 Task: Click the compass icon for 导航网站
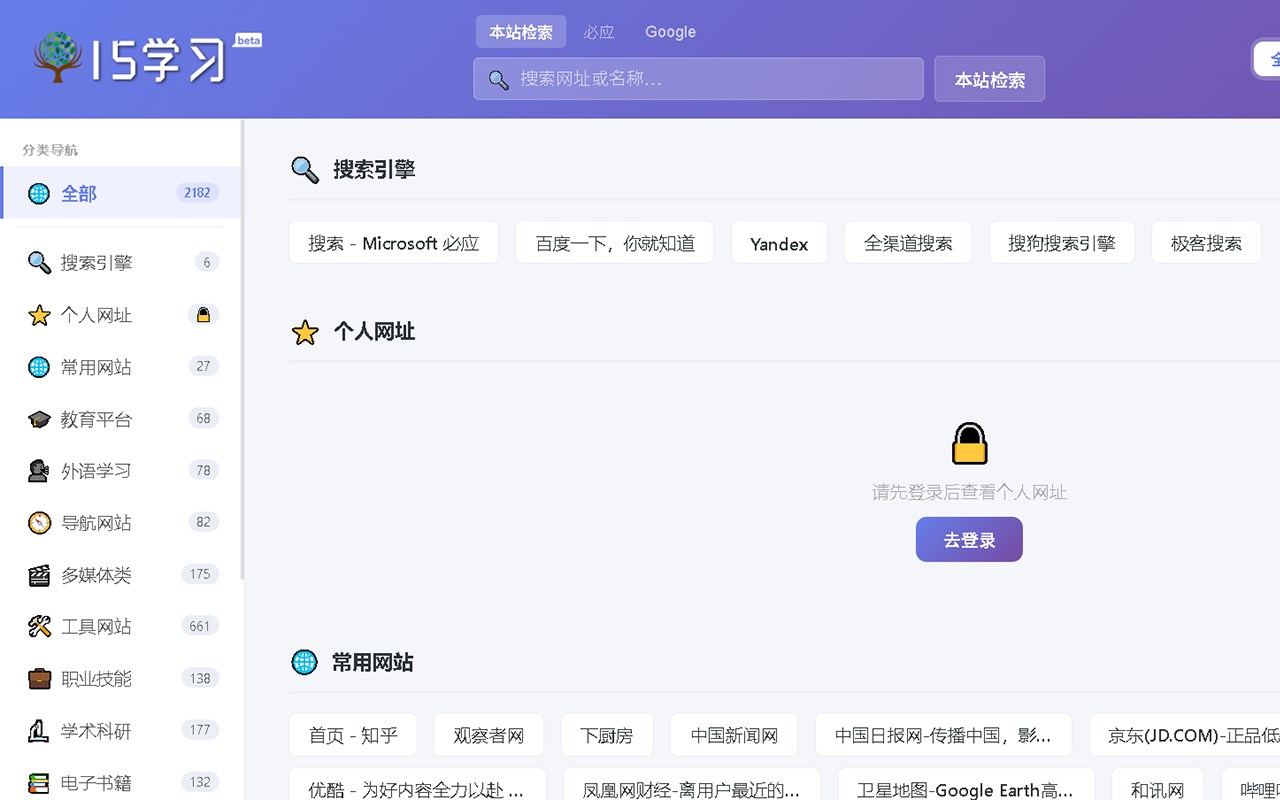click(39, 523)
